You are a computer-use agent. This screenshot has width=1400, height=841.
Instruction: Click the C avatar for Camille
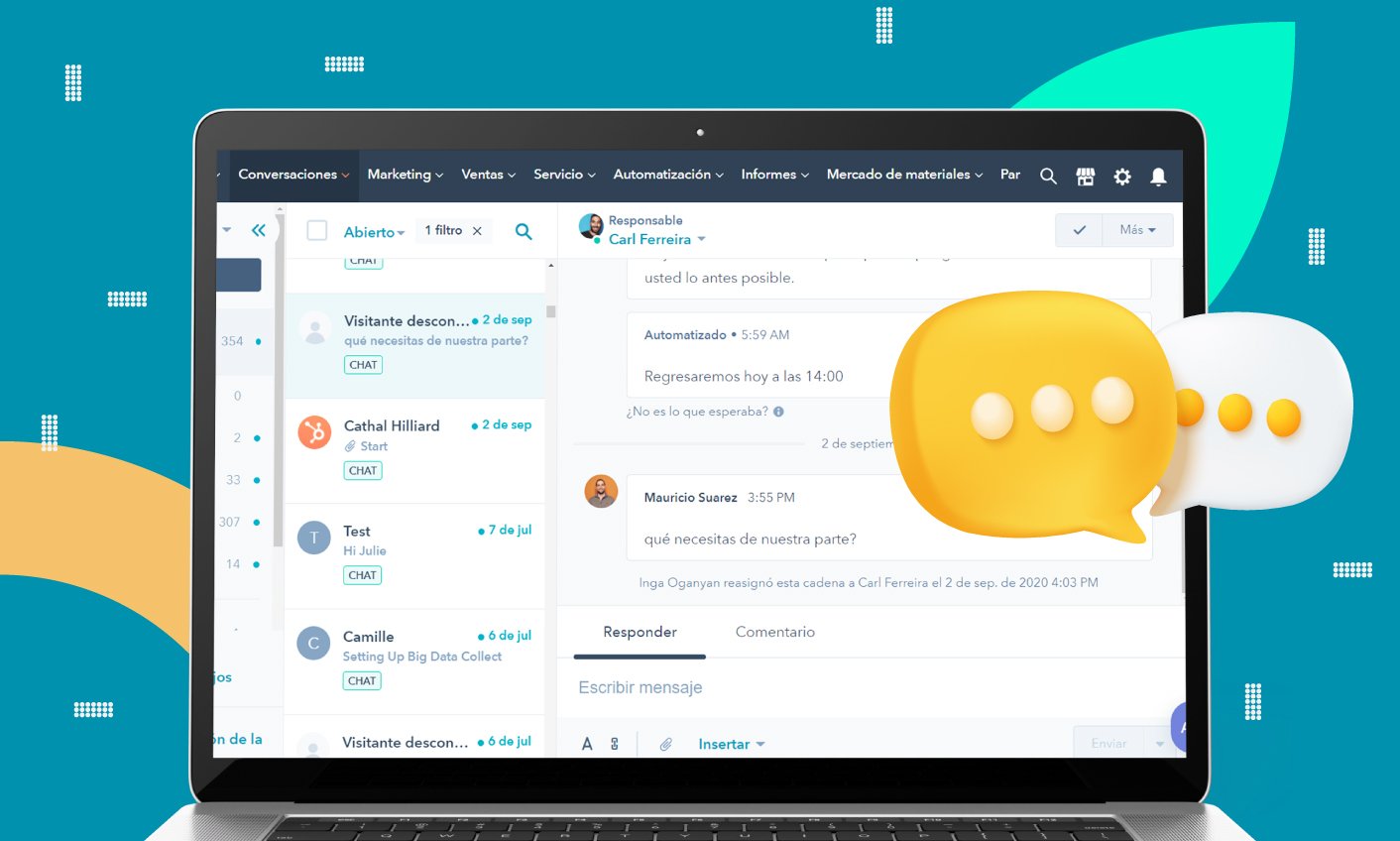coord(313,643)
